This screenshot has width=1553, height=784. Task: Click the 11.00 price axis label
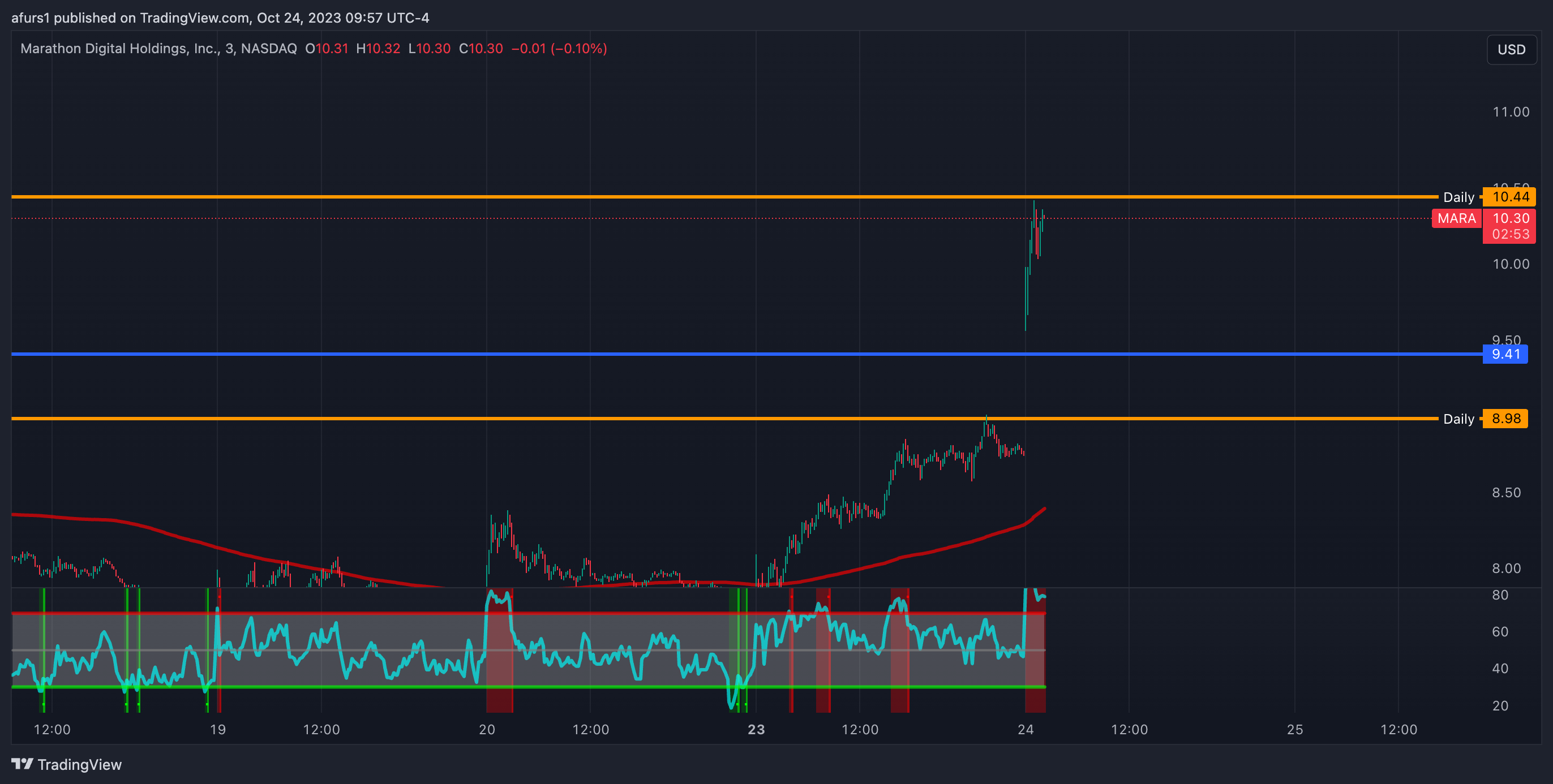[1510, 111]
